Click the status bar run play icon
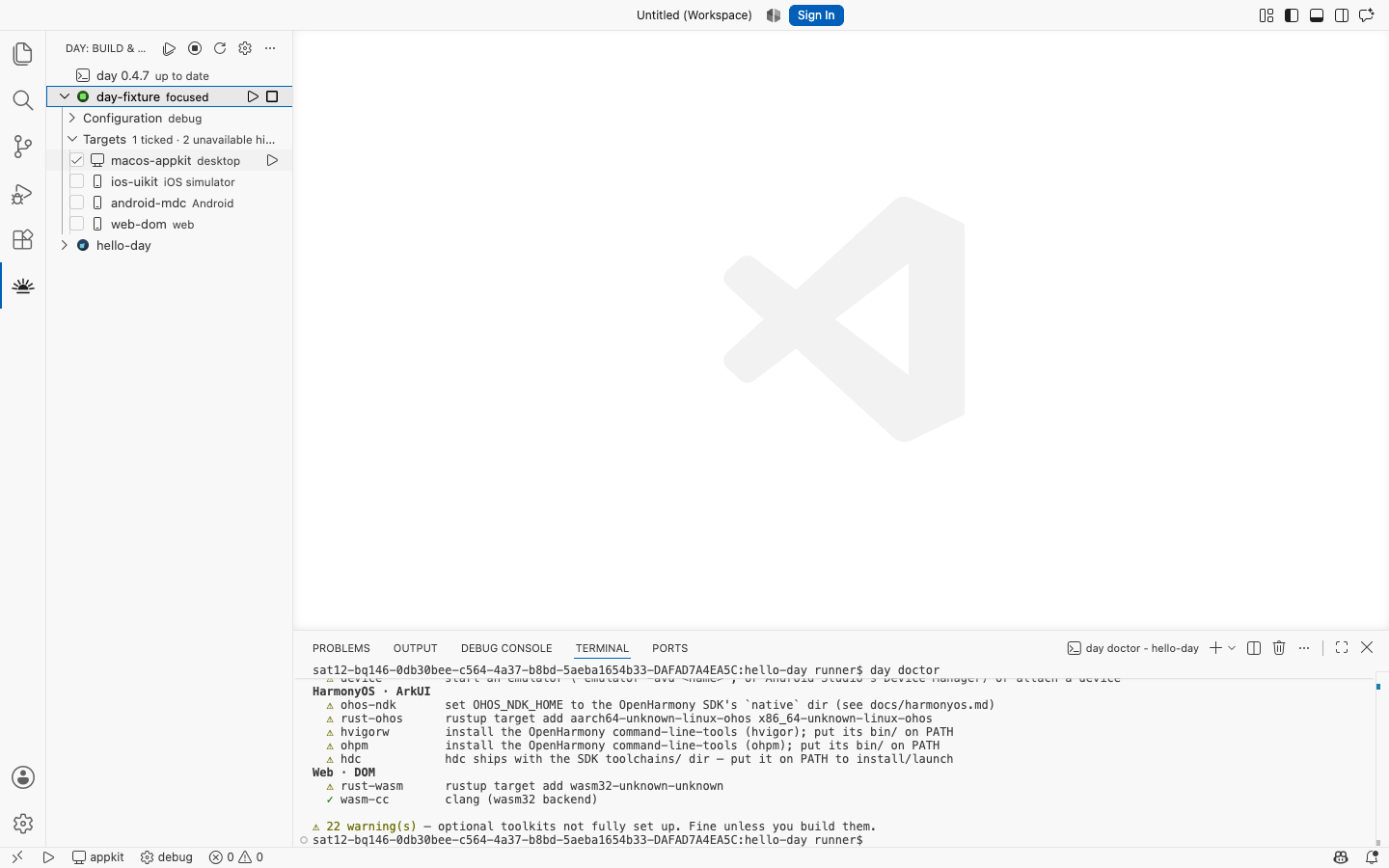 tap(48, 856)
